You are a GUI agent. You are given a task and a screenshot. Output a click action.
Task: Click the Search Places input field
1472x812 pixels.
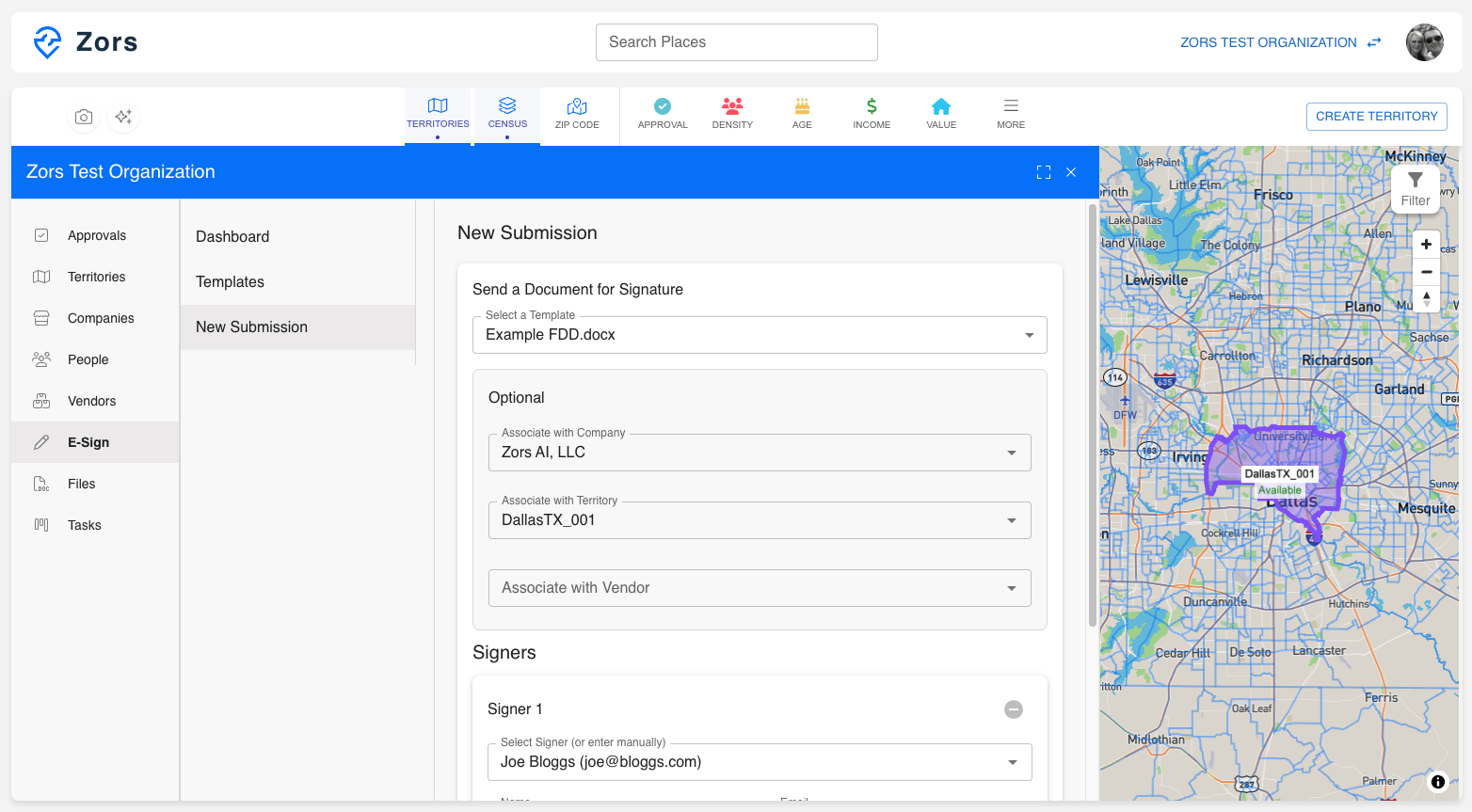click(736, 42)
